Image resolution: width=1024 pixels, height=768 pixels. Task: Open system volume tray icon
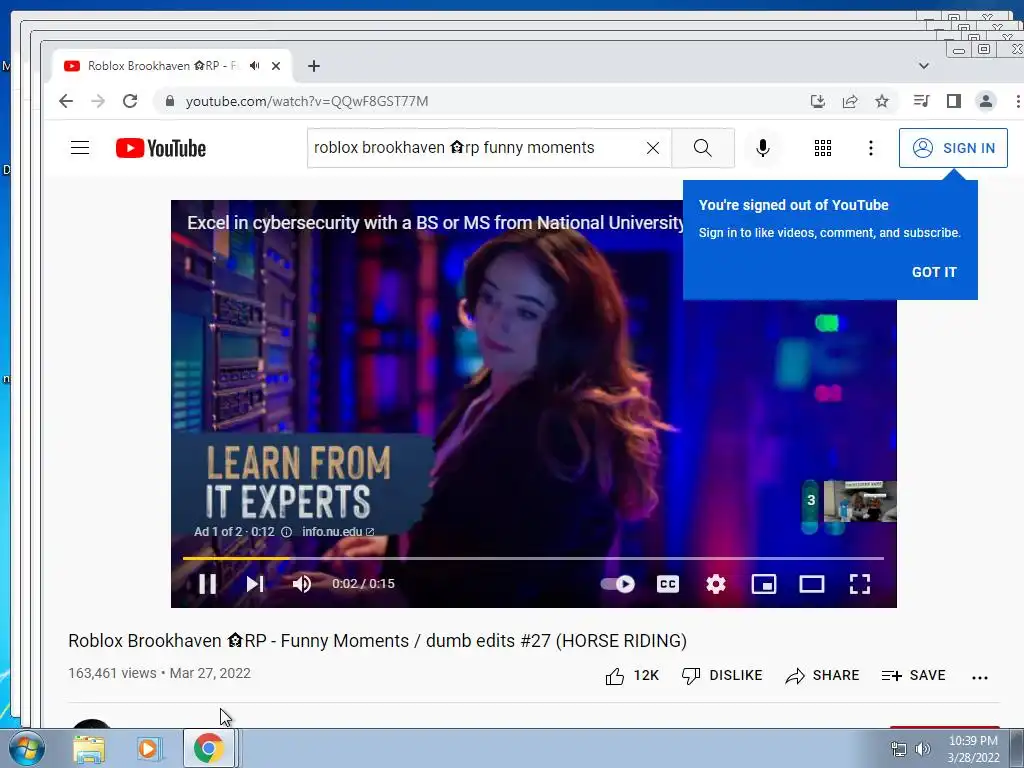point(923,749)
